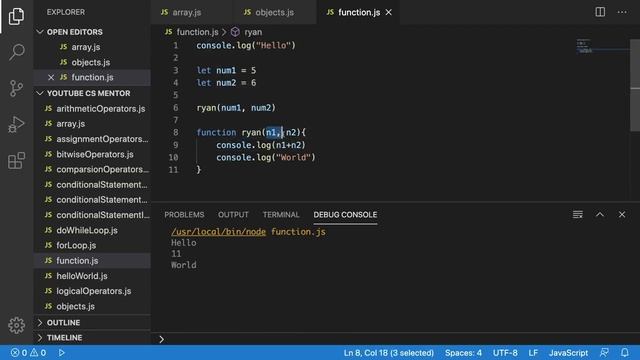The image size is (640, 360).
Task: Click the ryan breadcrumb symbol
Action: tap(253, 32)
